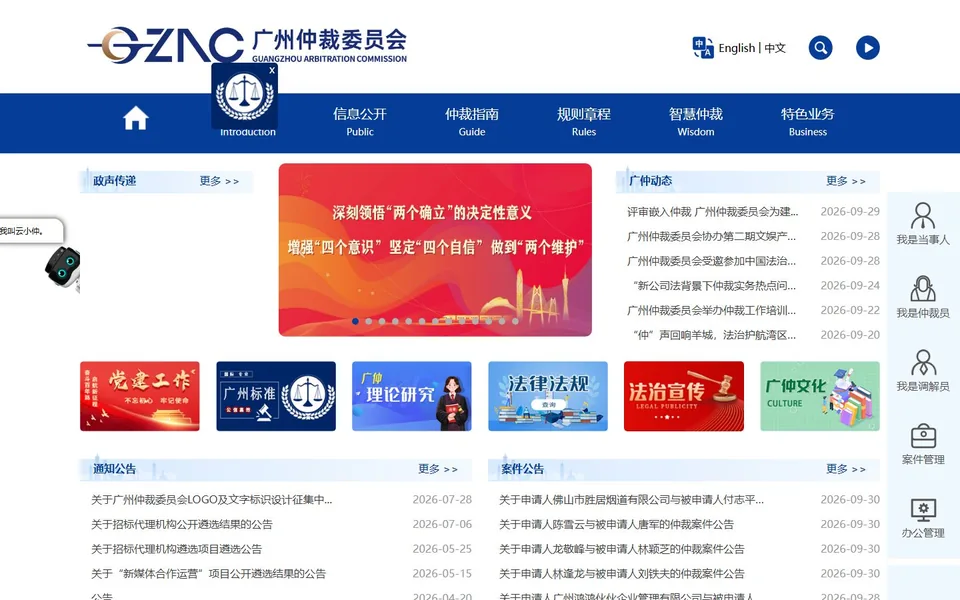The width and height of the screenshot is (960, 600).
Task: Select the second carousel dot
Action: [x=369, y=321]
